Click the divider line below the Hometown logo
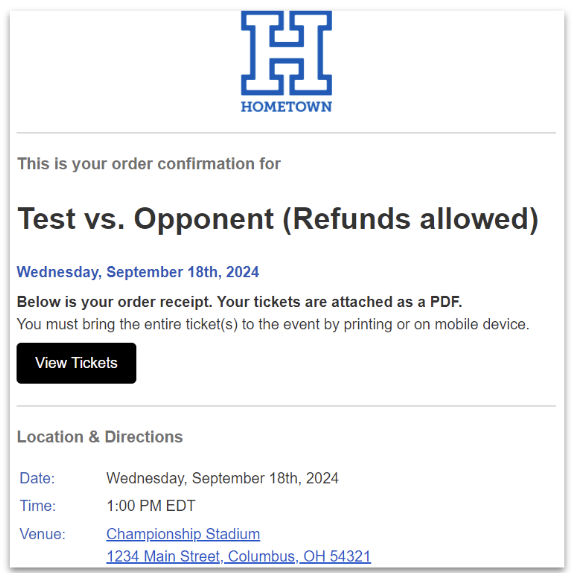The height and width of the screenshot is (573, 572). click(x=286, y=133)
